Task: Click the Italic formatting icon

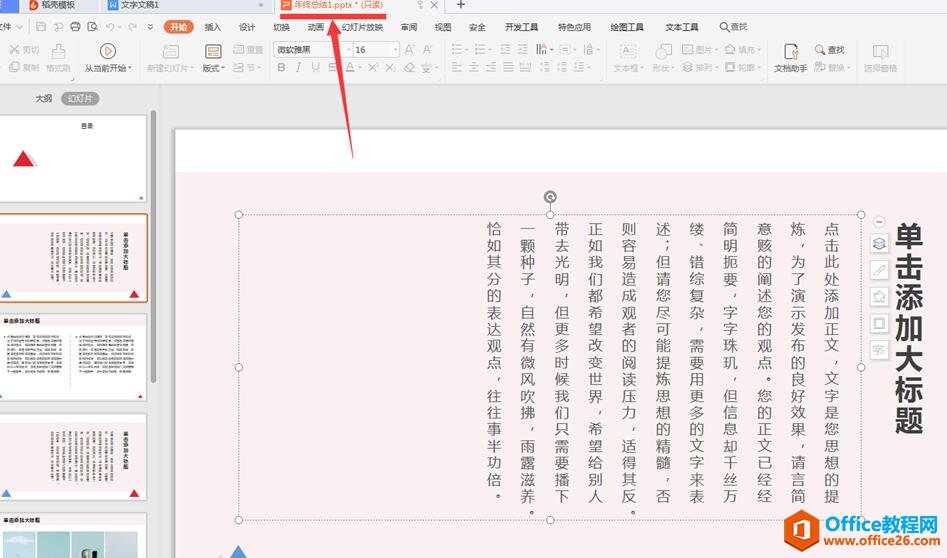Action: click(x=298, y=68)
